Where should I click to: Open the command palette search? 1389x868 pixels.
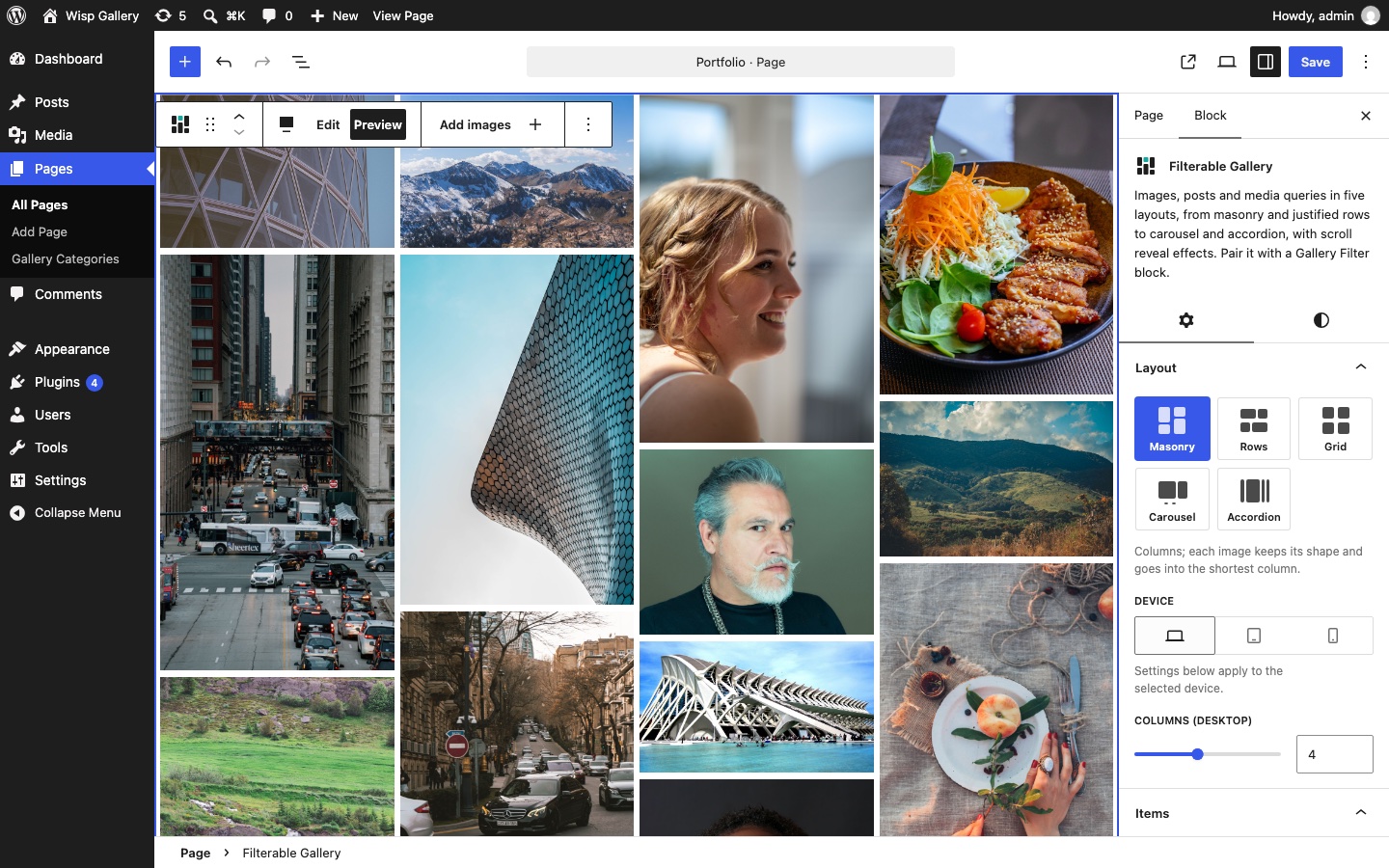[x=225, y=15]
